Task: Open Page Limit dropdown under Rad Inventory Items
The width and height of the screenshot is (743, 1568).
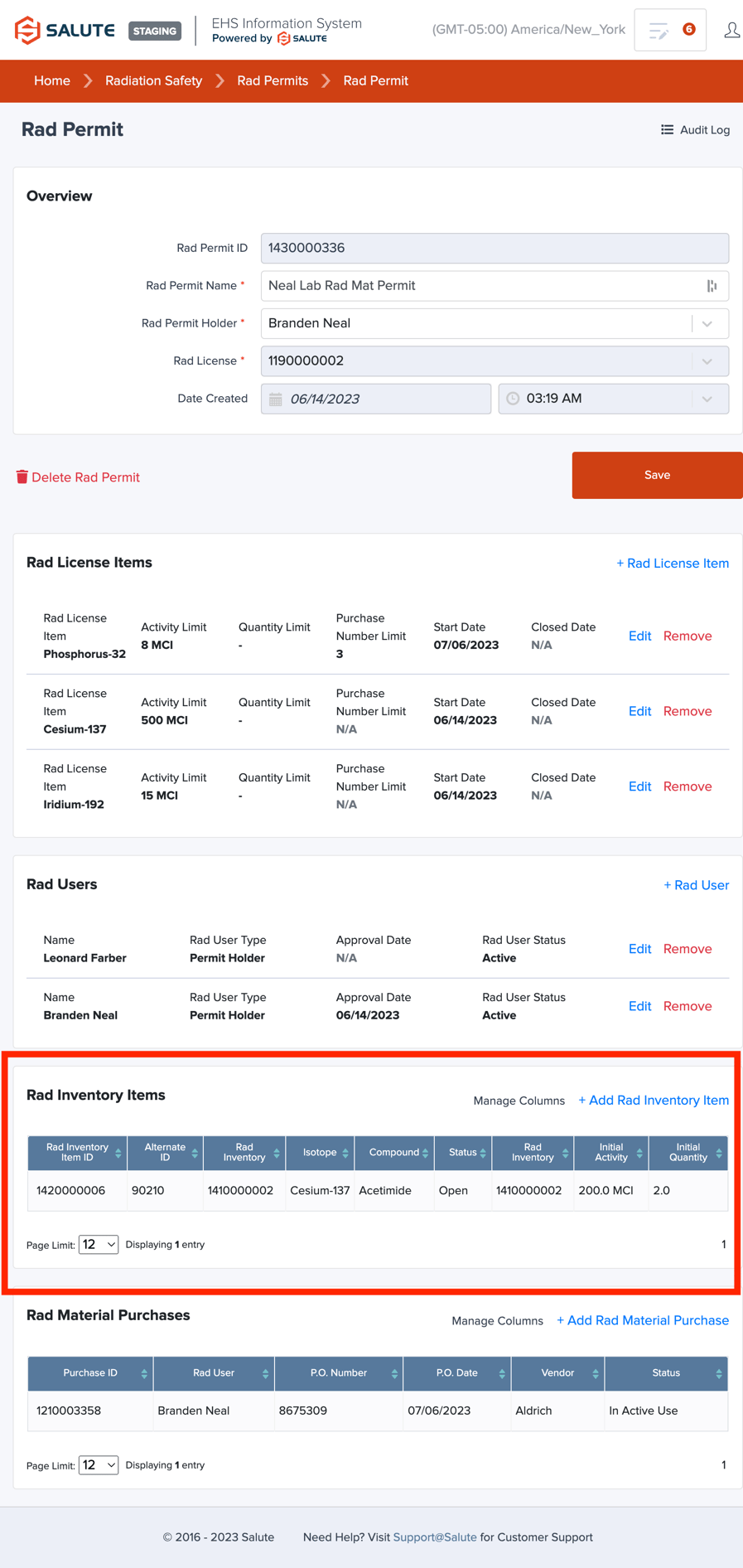Action: click(x=99, y=1244)
